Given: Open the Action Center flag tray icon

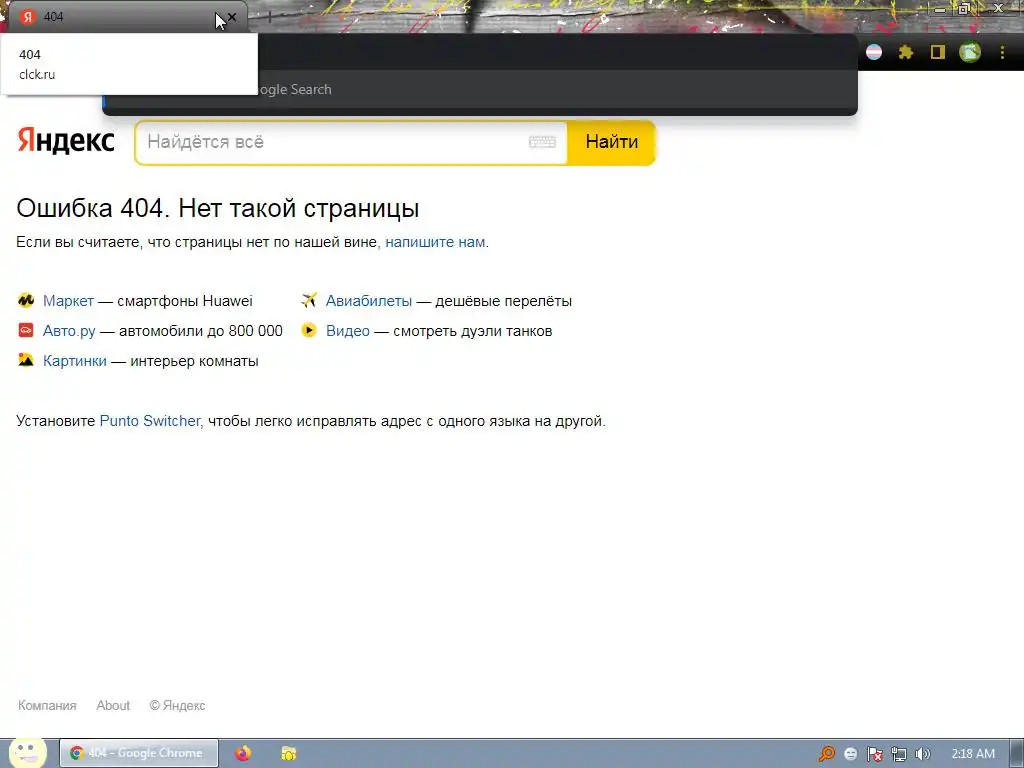Looking at the screenshot, I should tap(874, 754).
